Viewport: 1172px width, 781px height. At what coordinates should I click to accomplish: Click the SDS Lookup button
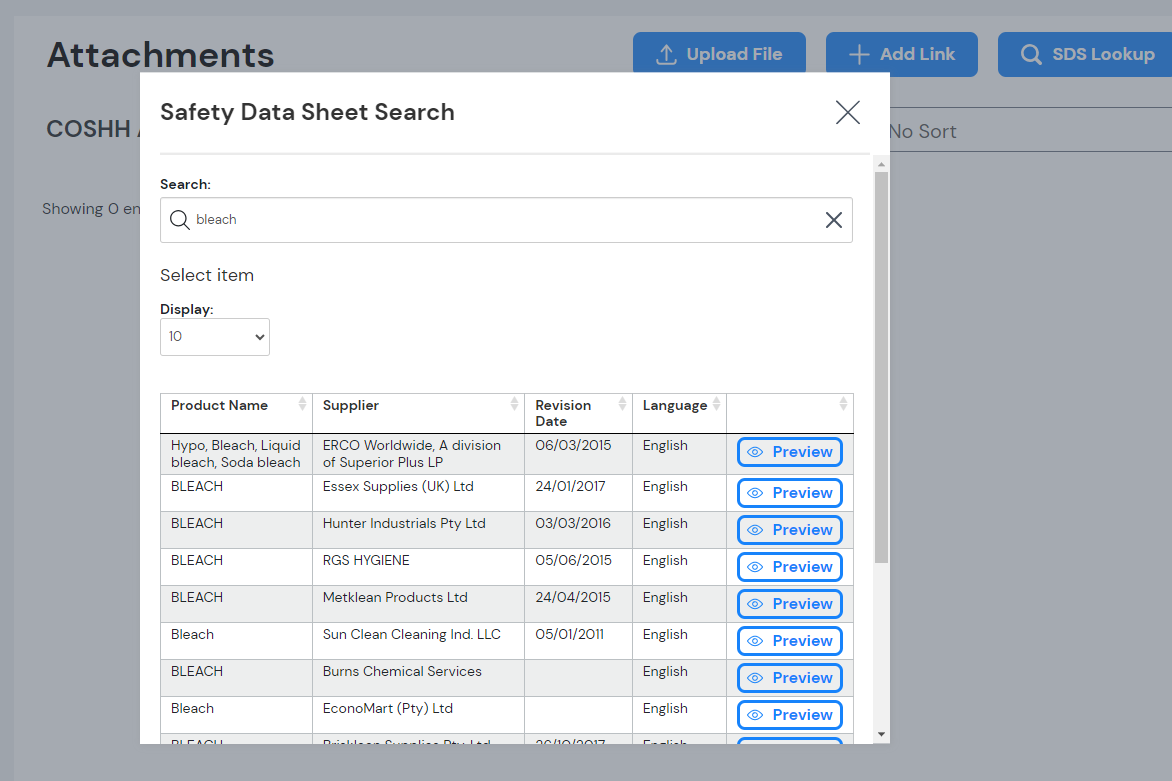coord(1086,54)
